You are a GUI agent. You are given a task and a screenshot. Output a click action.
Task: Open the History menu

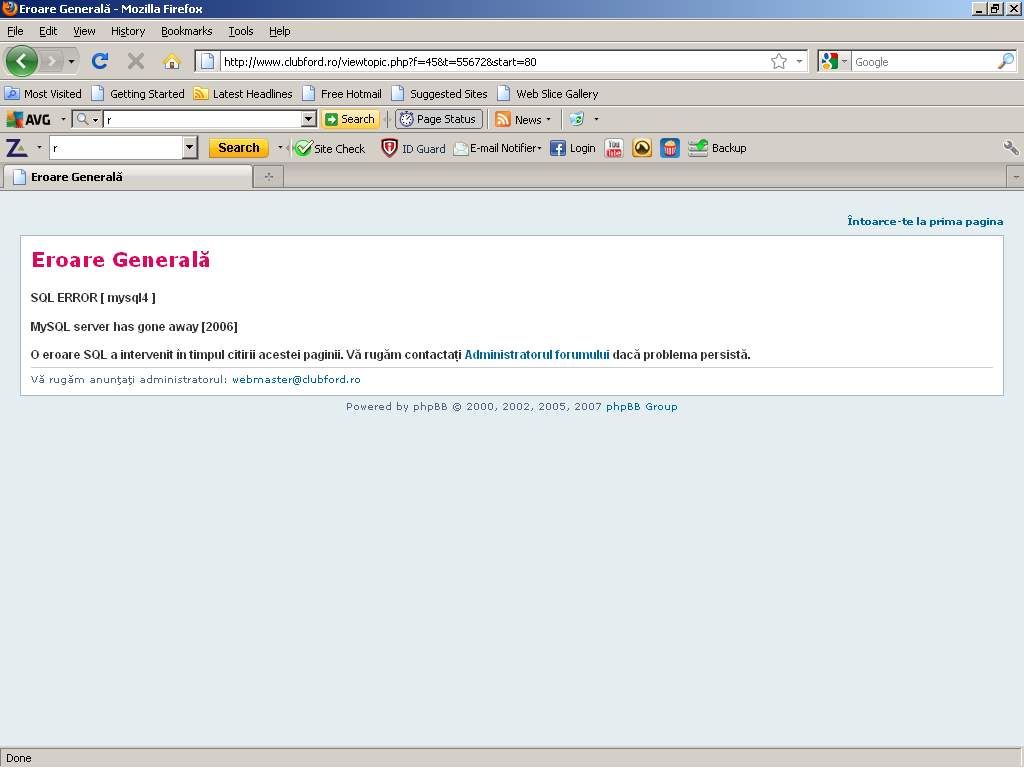point(128,31)
